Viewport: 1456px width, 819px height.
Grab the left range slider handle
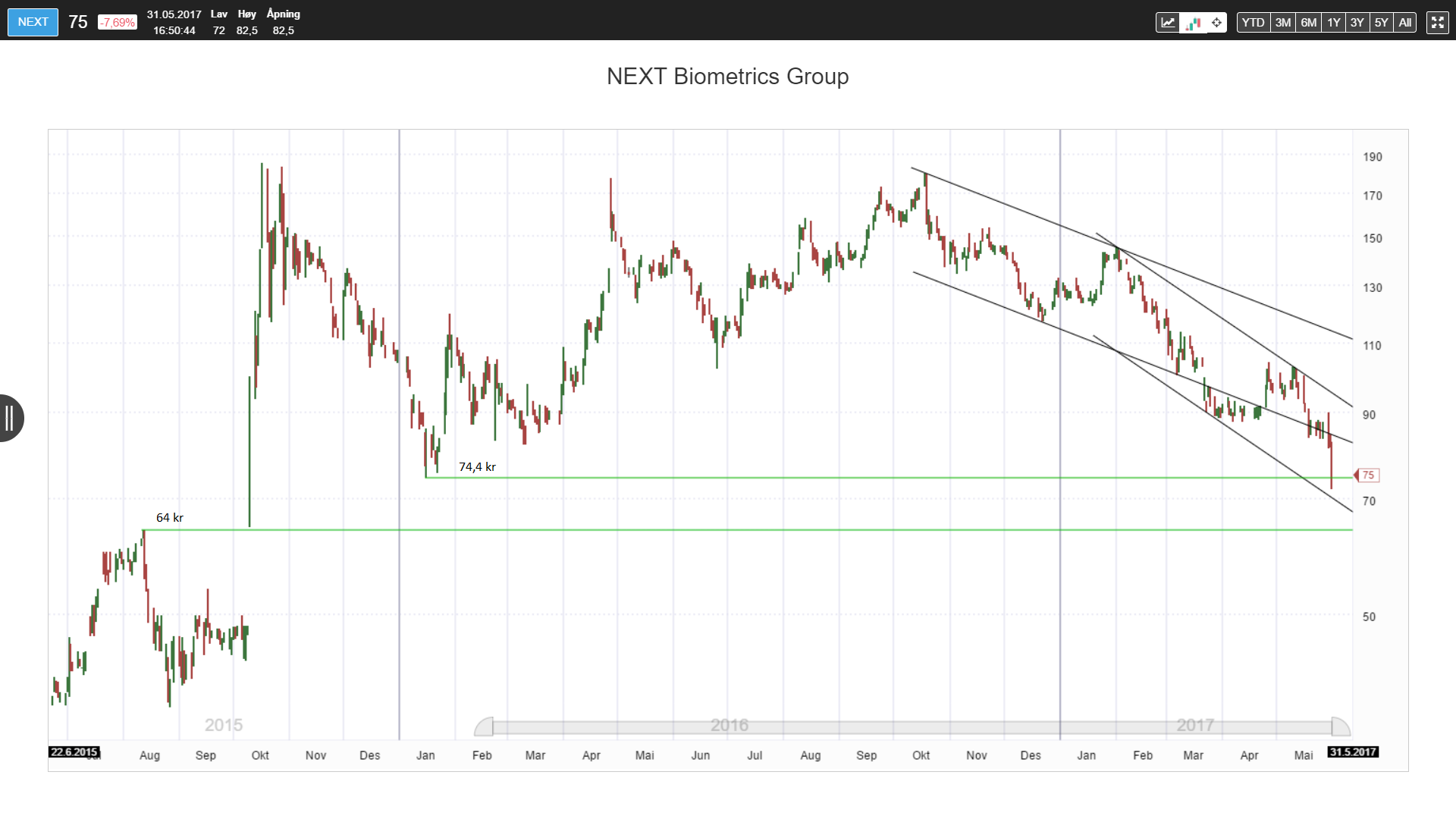pyautogui.click(x=484, y=726)
